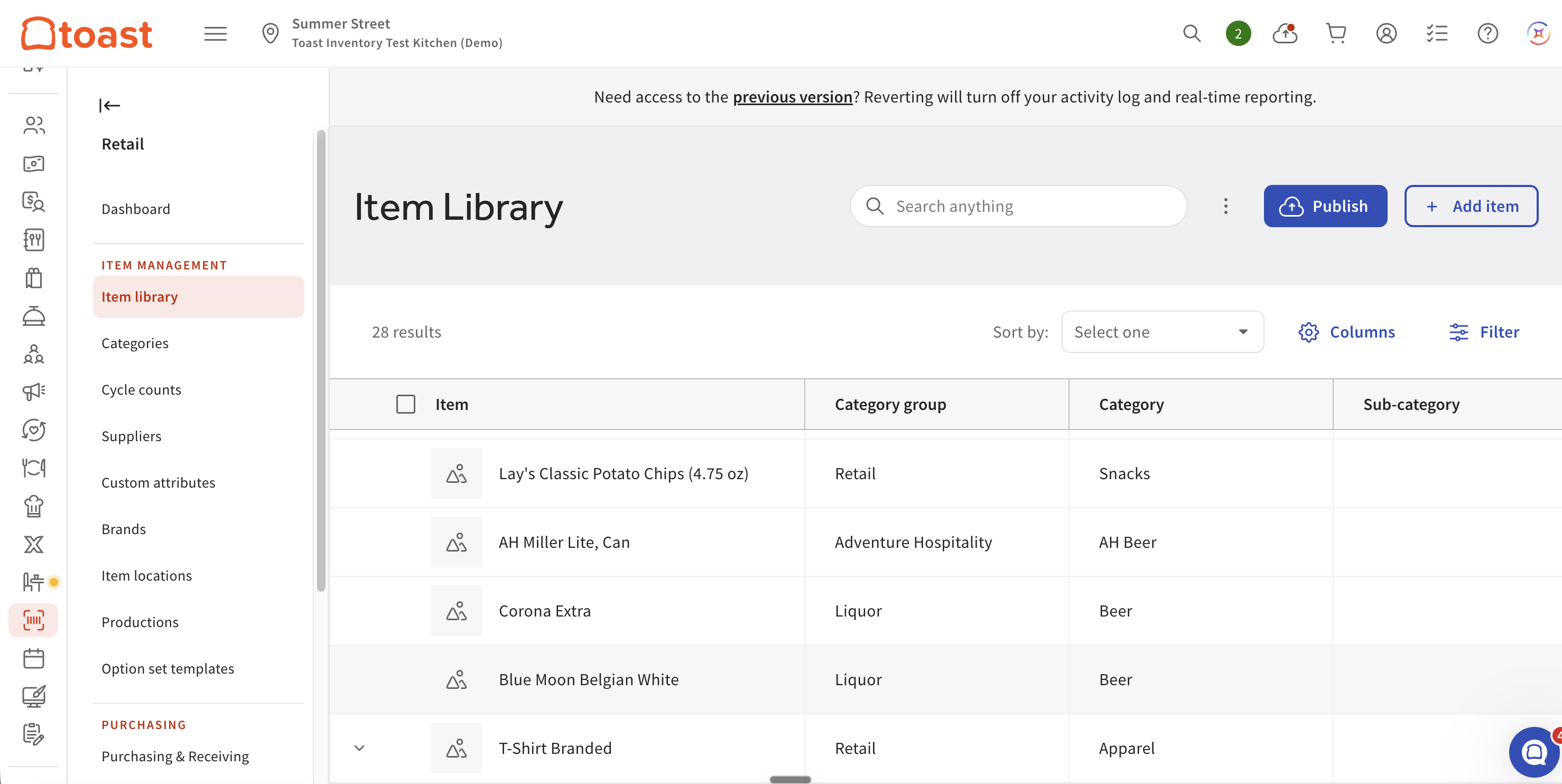This screenshot has height=784, width=1562.
Task: Open the service bell icon in sidebar
Action: point(34,316)
